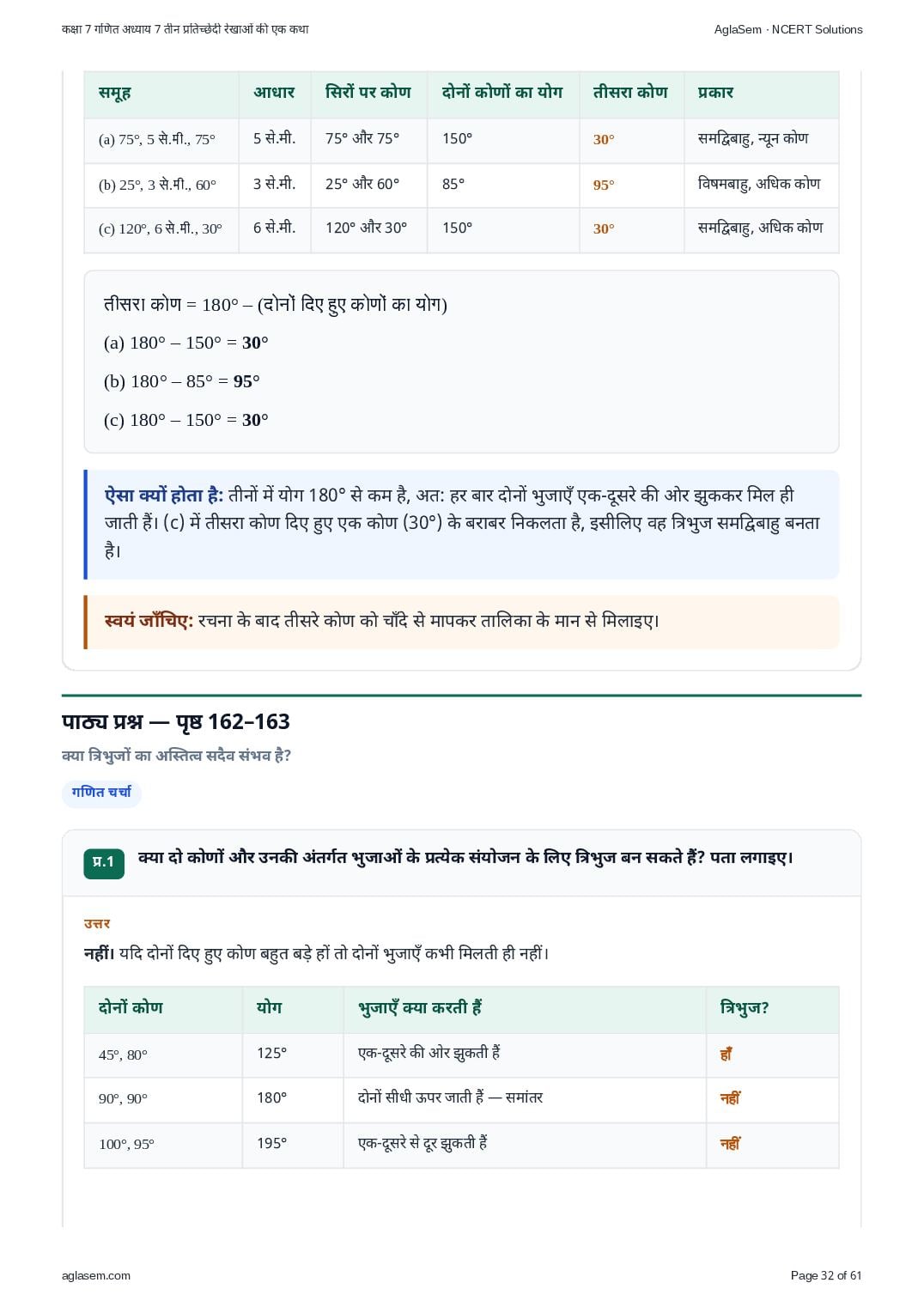Click the उत्तर label
924x1307 pixels.
tap(97, 924)
